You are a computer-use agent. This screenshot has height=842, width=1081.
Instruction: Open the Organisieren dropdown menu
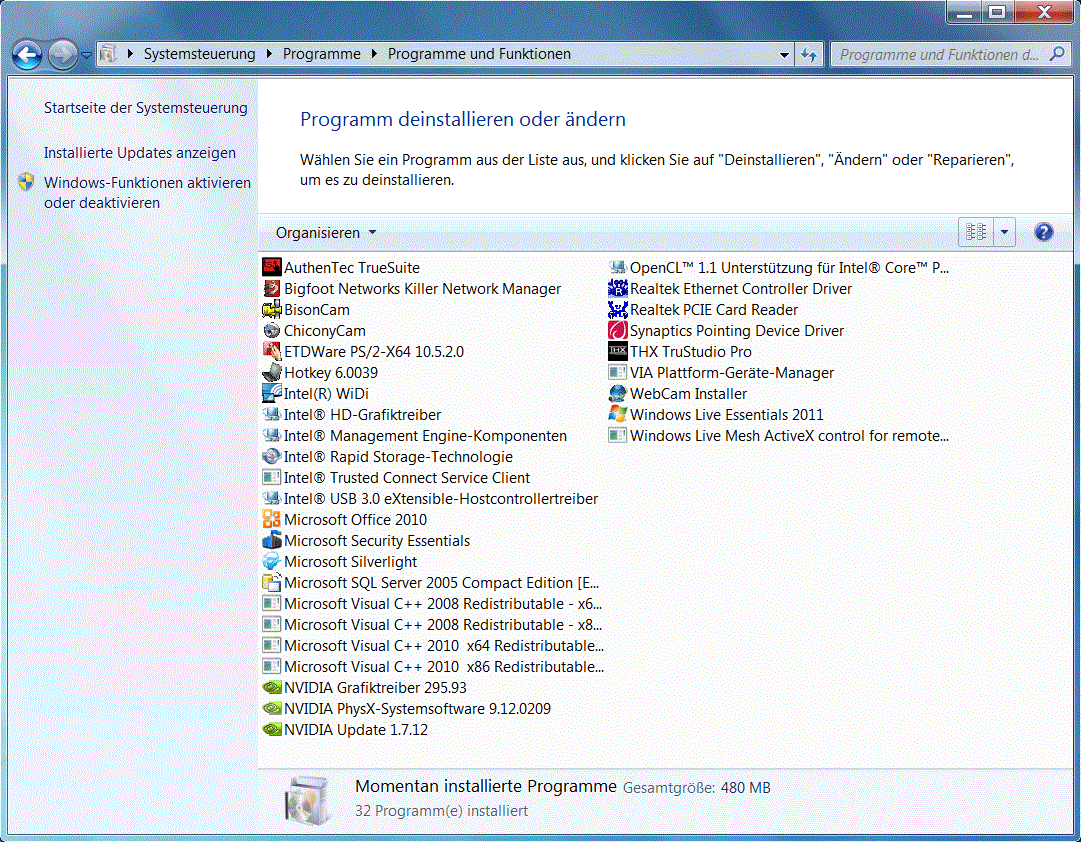click(326, 233)
